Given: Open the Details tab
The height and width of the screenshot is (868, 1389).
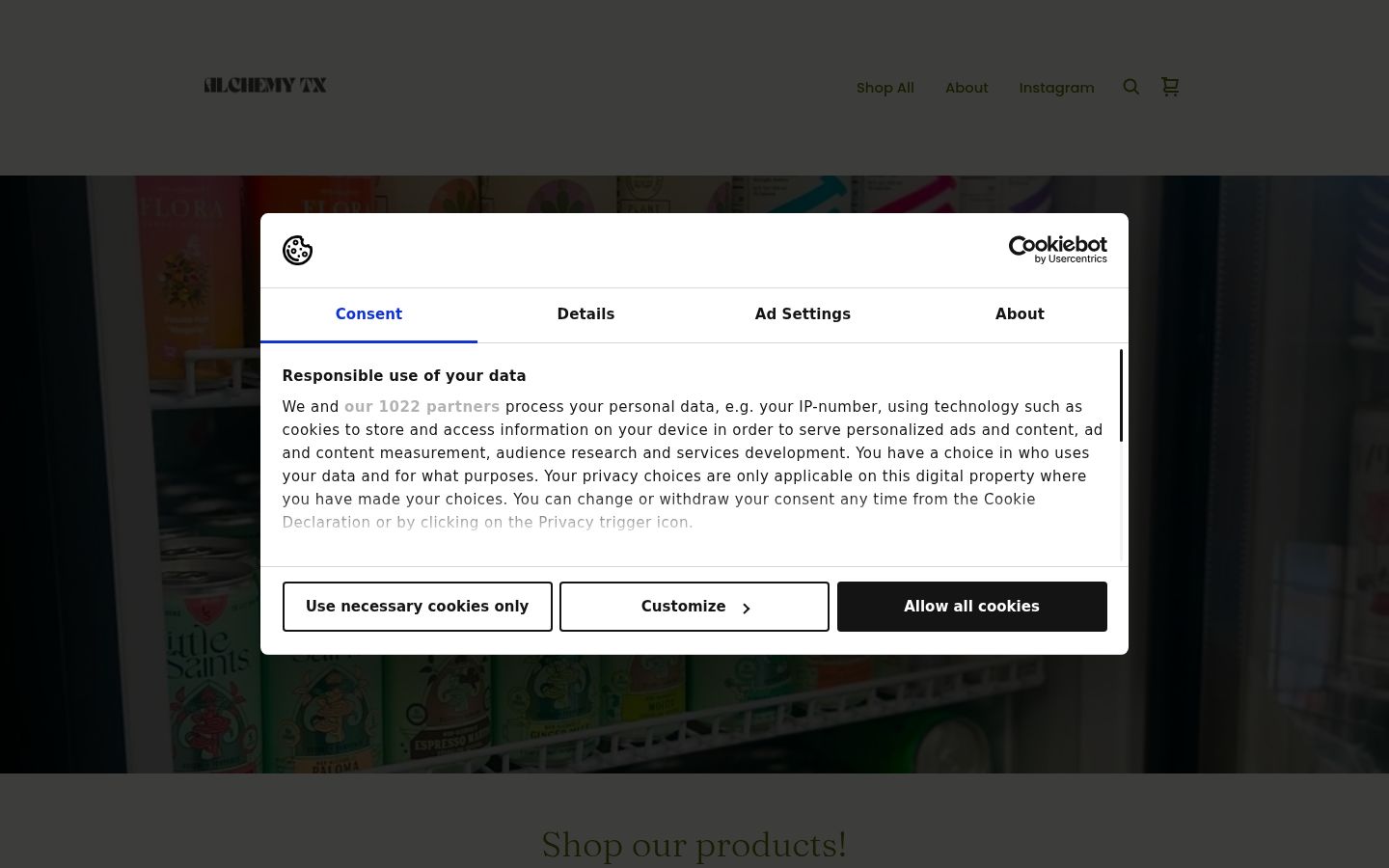Looking at the screenshot, I should (586, 314).
